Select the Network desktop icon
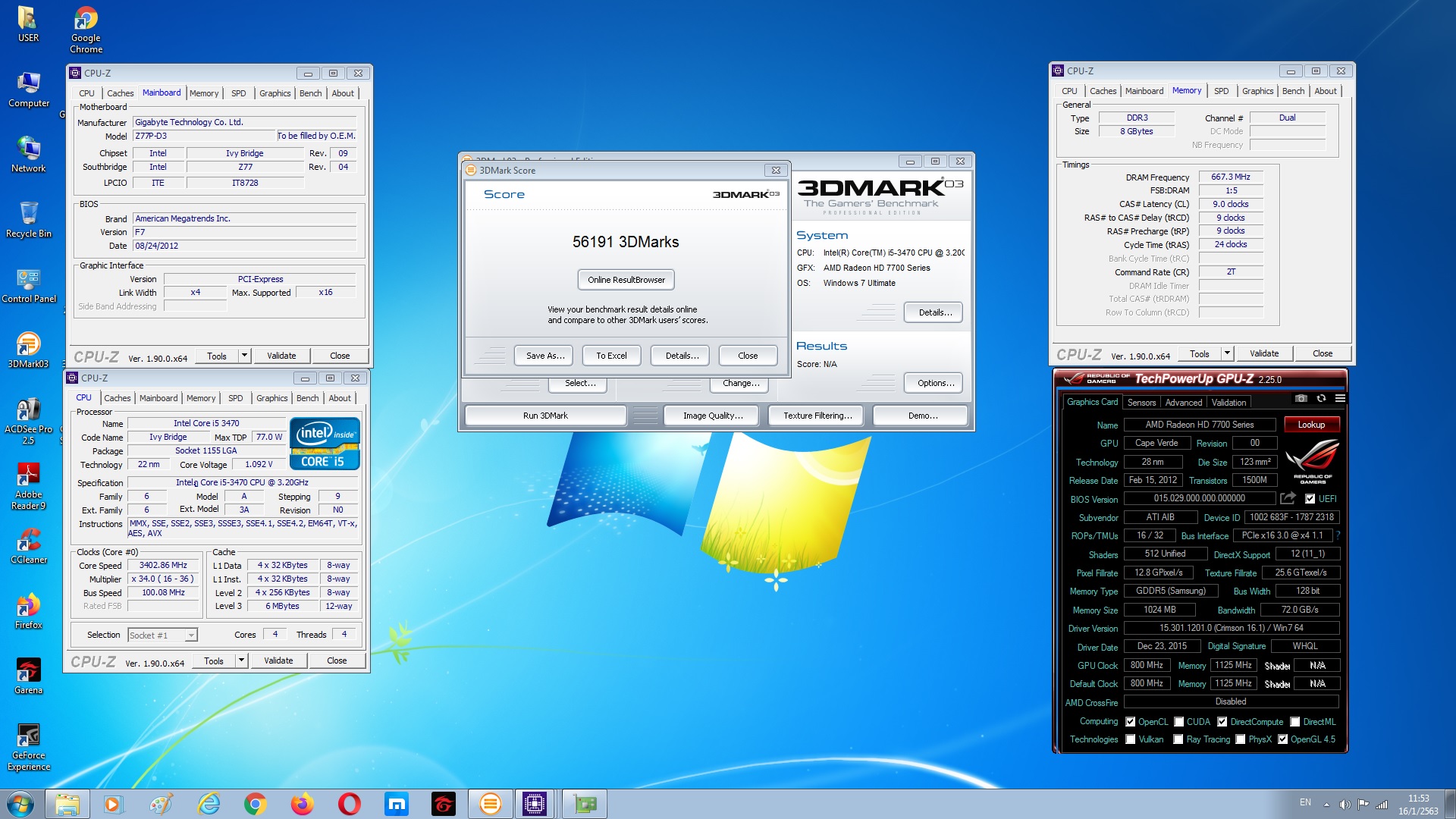Viewport: 1456px width, 819px height. click(x=28, y=155)
